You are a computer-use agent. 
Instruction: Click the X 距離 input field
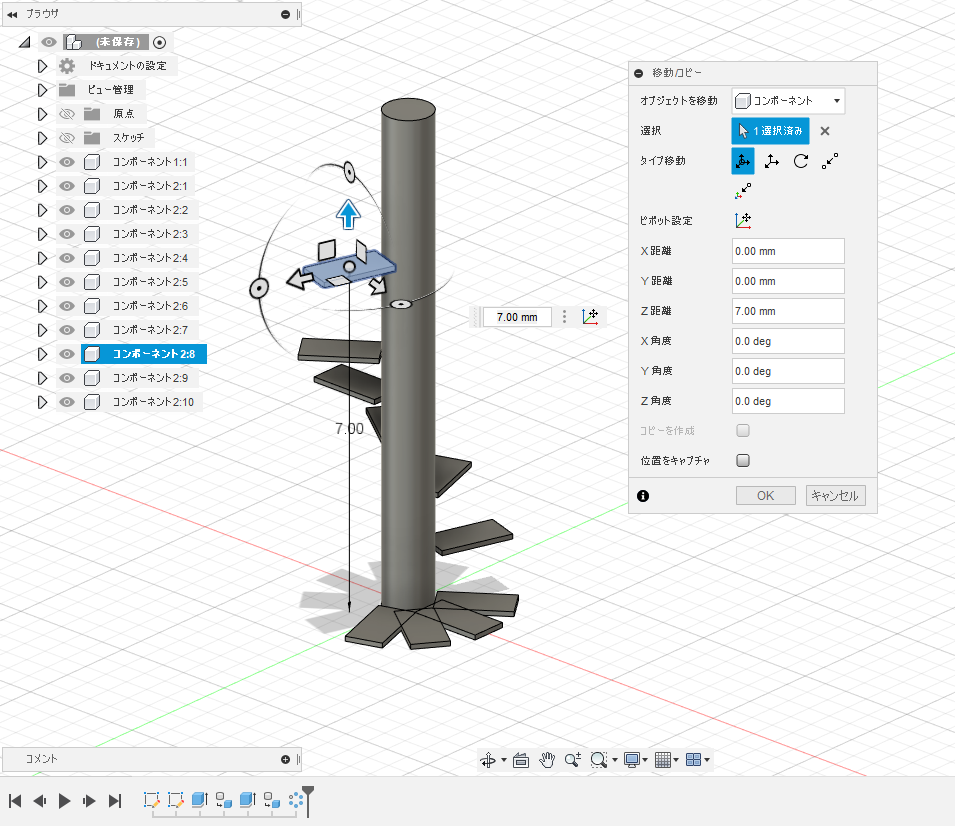pyautogui.click(x=788, y=251)
